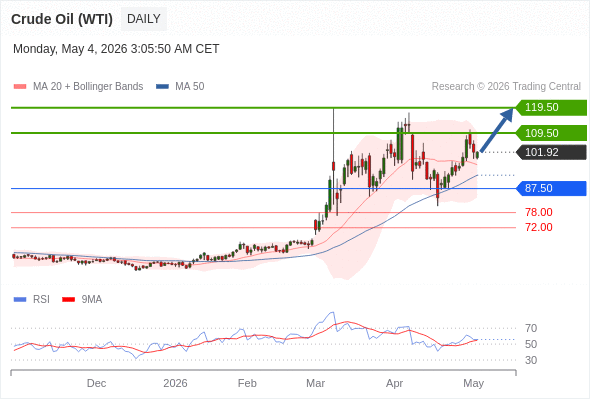
Task: Click the red 9MA legend swatch
Action: click(68, 300)
